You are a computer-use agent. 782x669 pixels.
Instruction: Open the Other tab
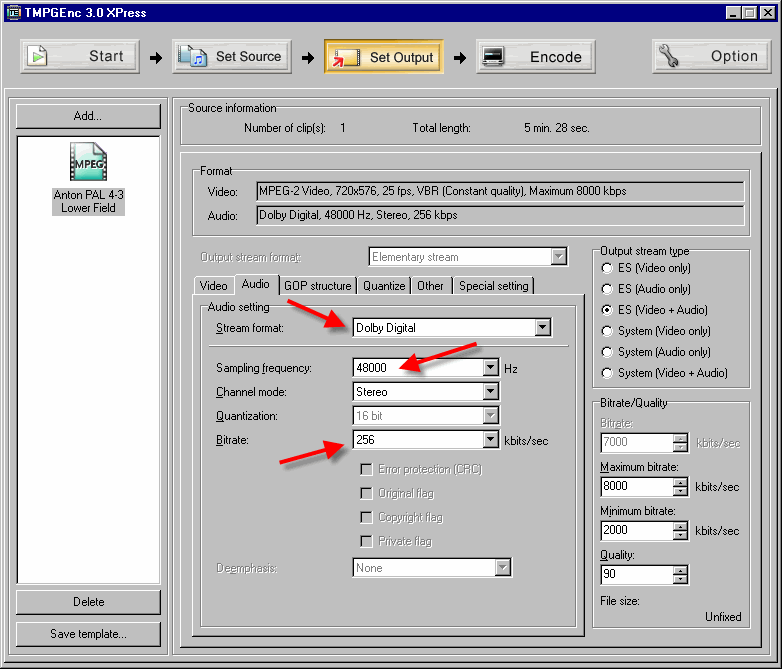[x=430, y=285]
